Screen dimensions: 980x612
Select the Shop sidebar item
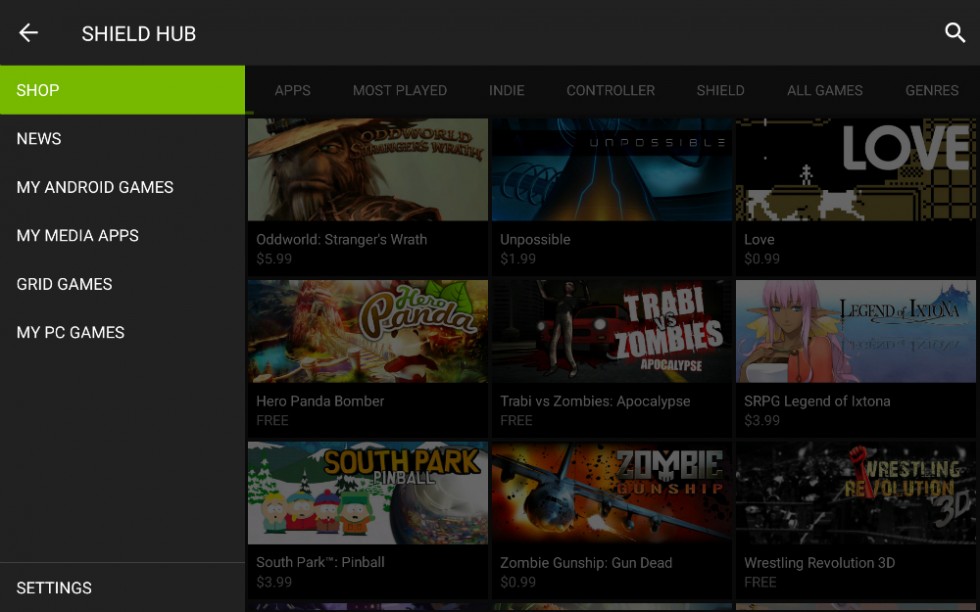click(x=122, y=90)
